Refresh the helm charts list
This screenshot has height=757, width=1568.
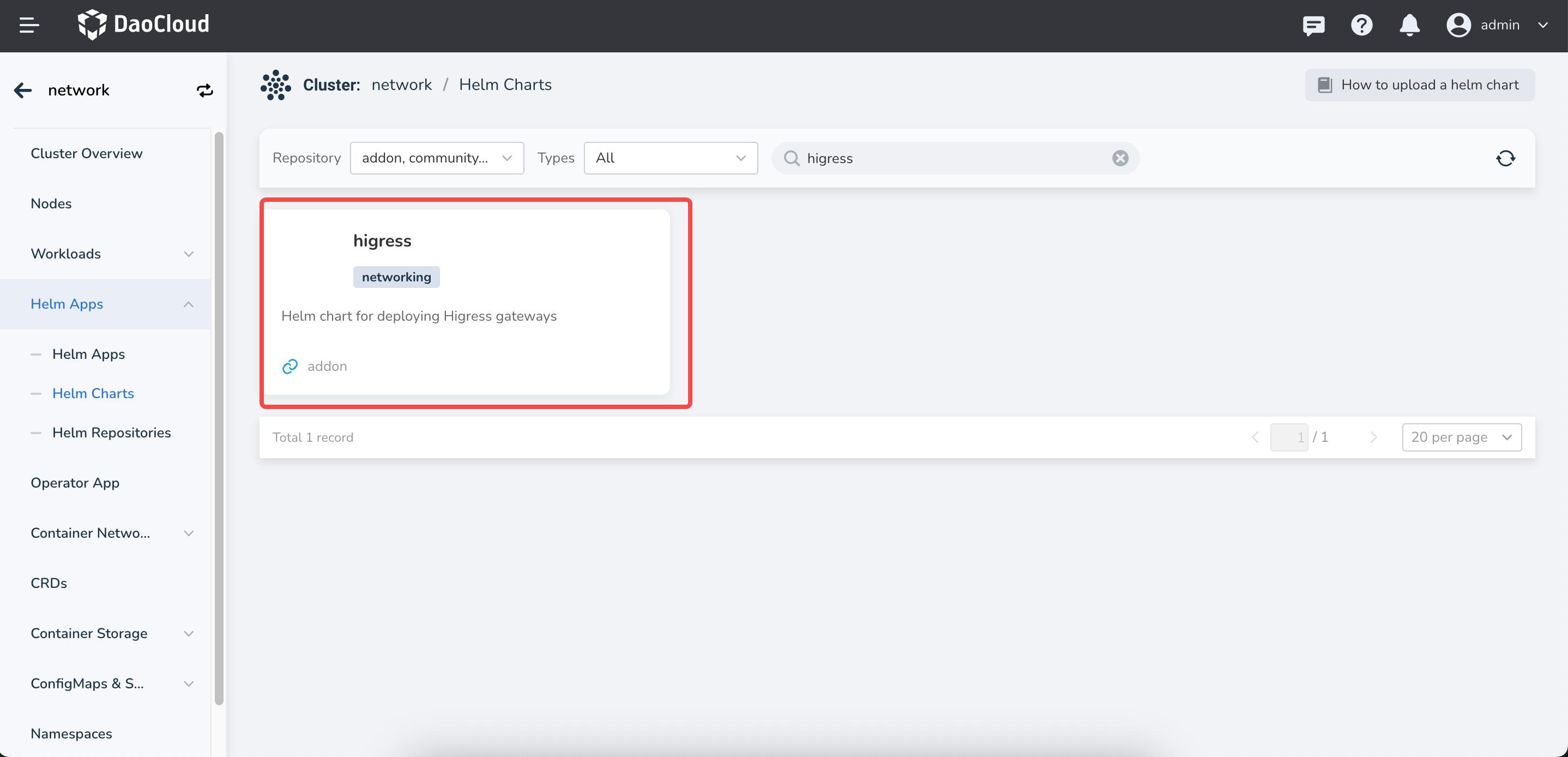coord(1505,158)
